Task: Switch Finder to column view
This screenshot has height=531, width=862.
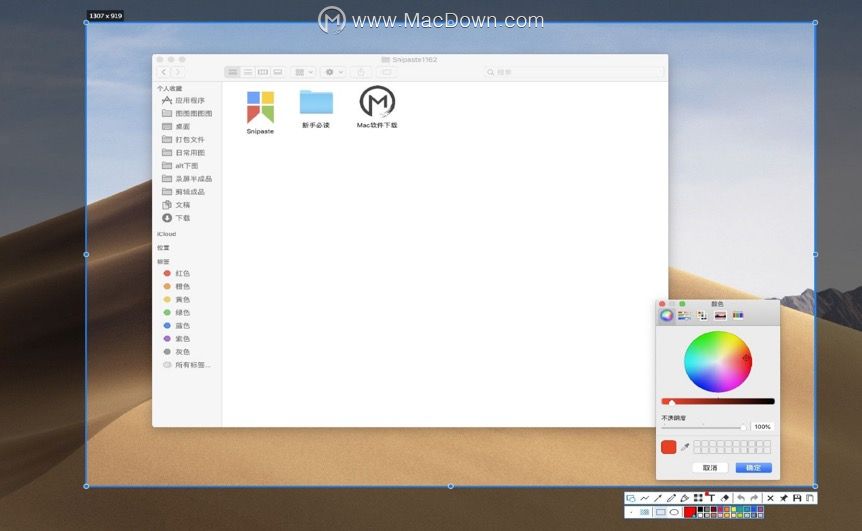Action: (263, 72)
